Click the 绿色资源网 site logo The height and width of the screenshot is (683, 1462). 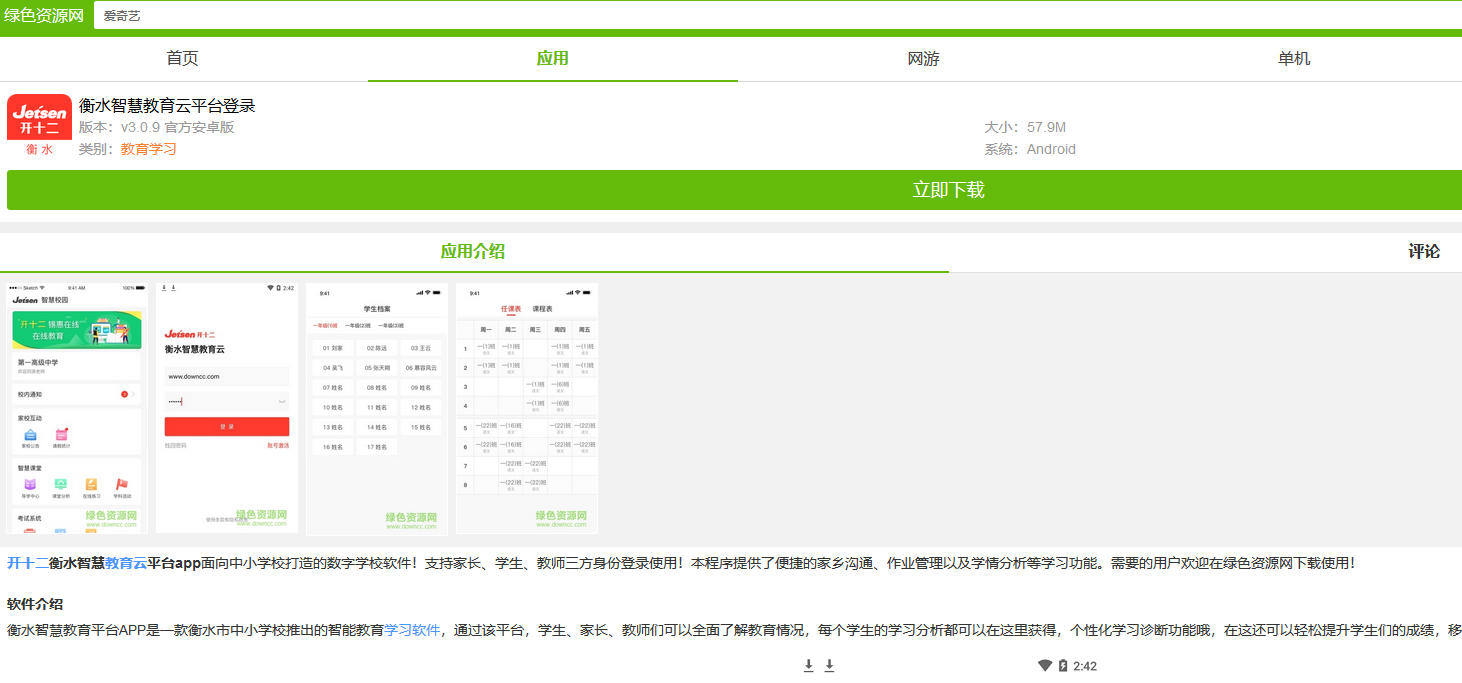(x=44, y=16)
